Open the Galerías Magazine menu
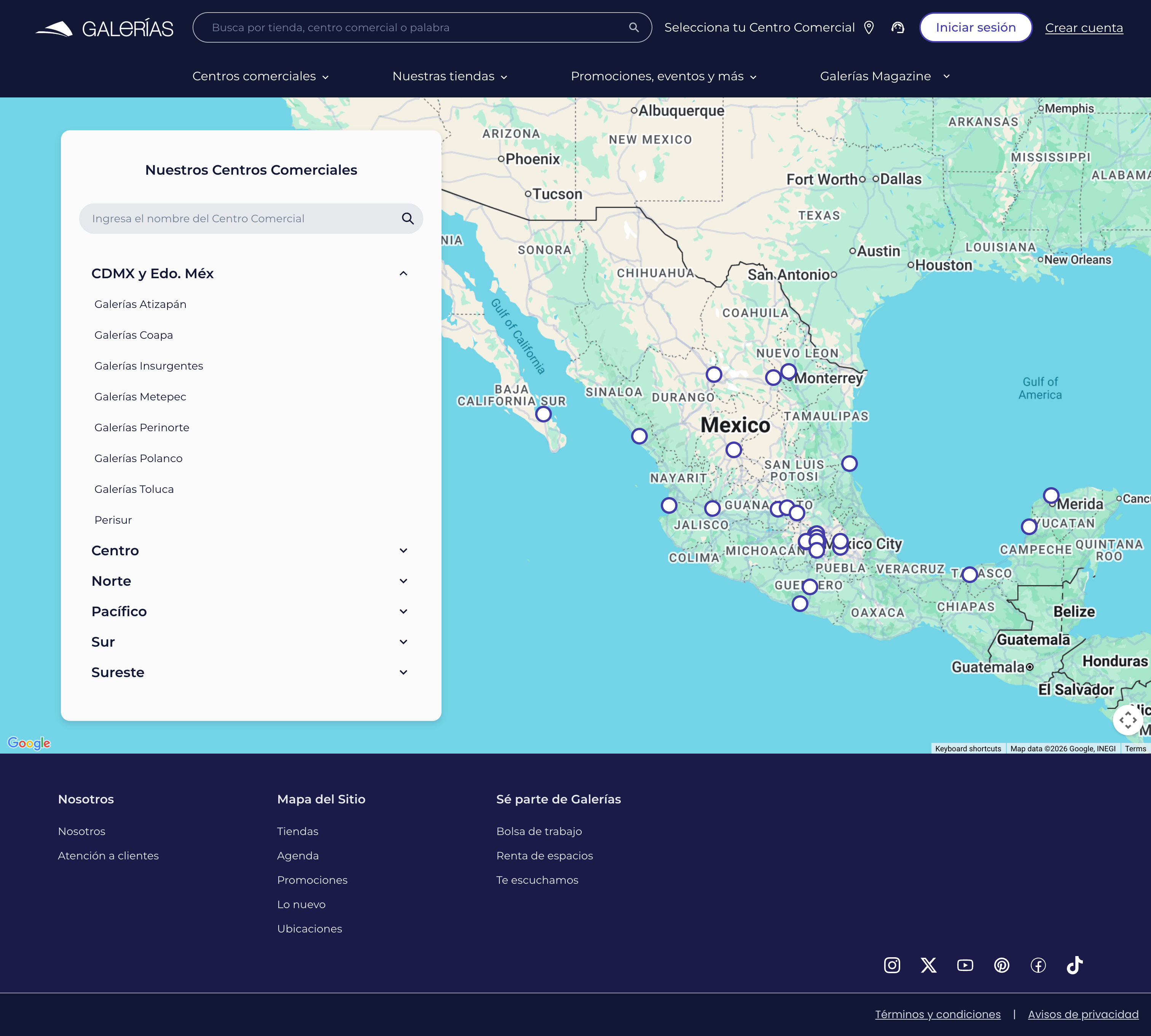The height and width of the screenshot is (1036, 1151). click(883, 76)
